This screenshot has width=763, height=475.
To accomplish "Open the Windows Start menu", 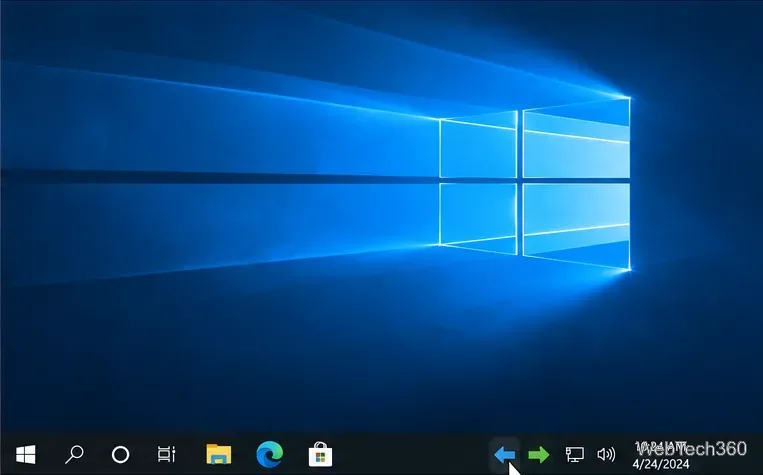I will click(25, 455).
